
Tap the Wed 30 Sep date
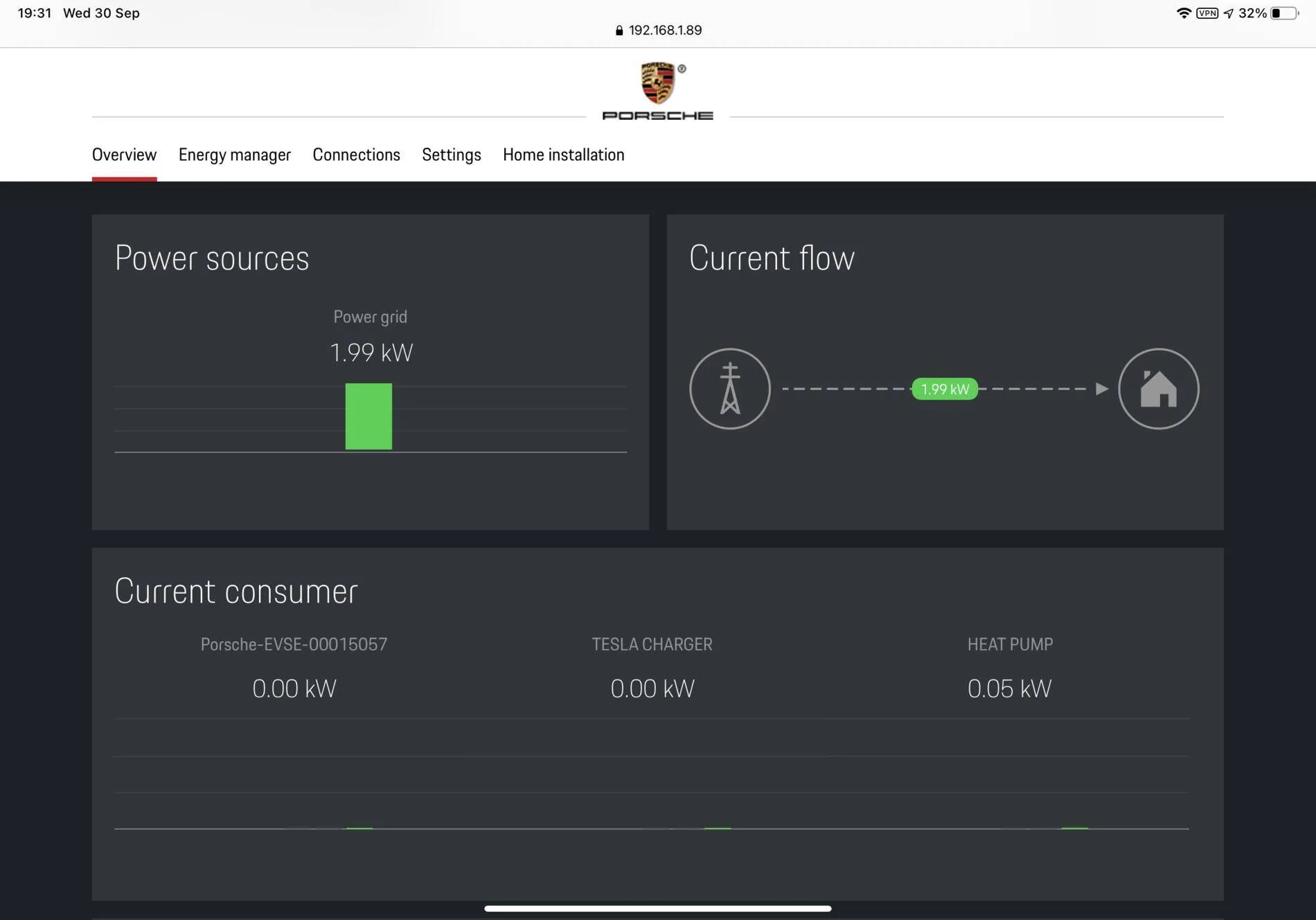pyautogui.click(x=101, y=13)
